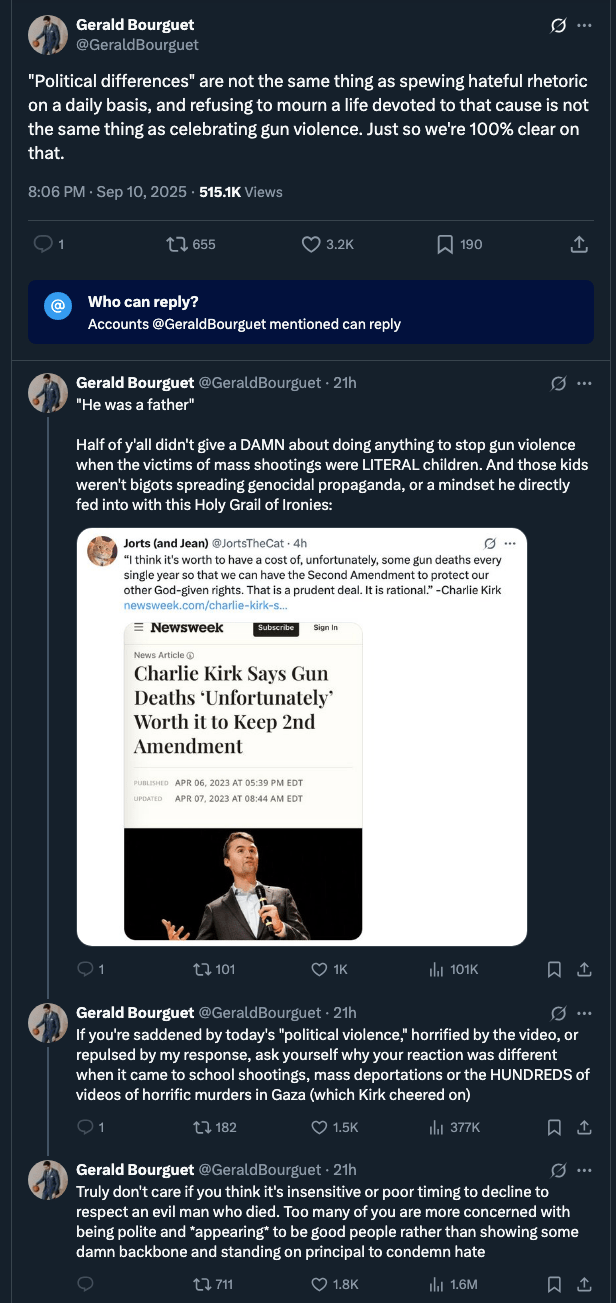The height and width of the screenshot is (1303, 616).
Task: Reply to the "Truly don't care" tweet
Action: [x=85, y=1284]
